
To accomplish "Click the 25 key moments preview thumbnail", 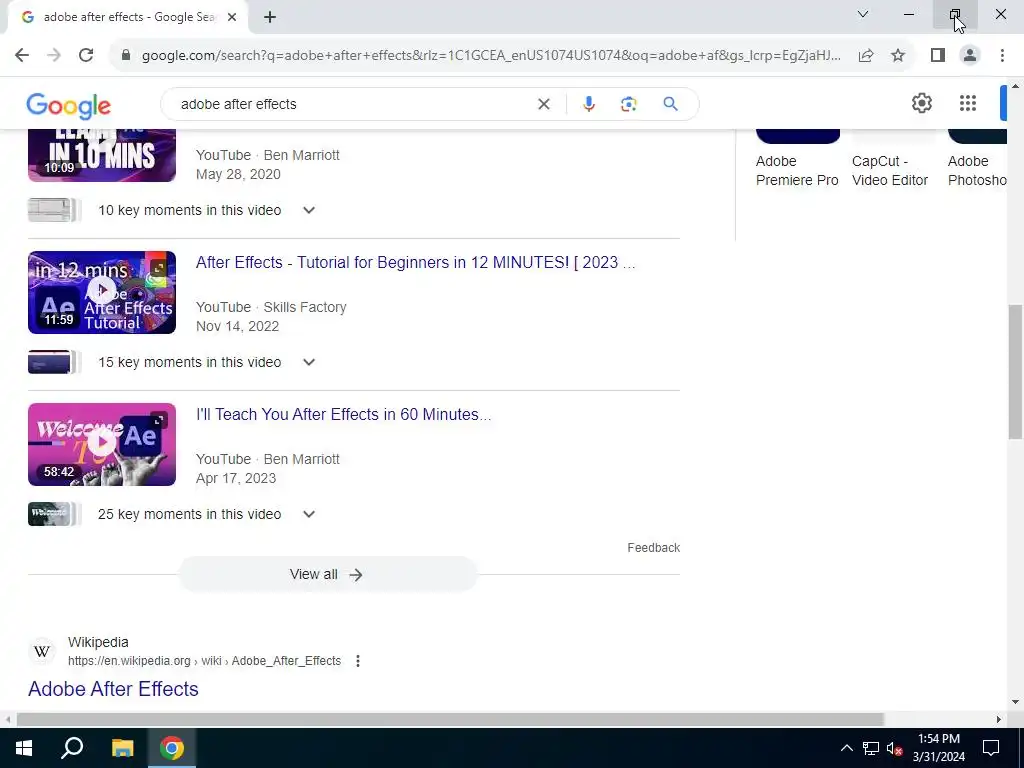I will tap(54, 515).
